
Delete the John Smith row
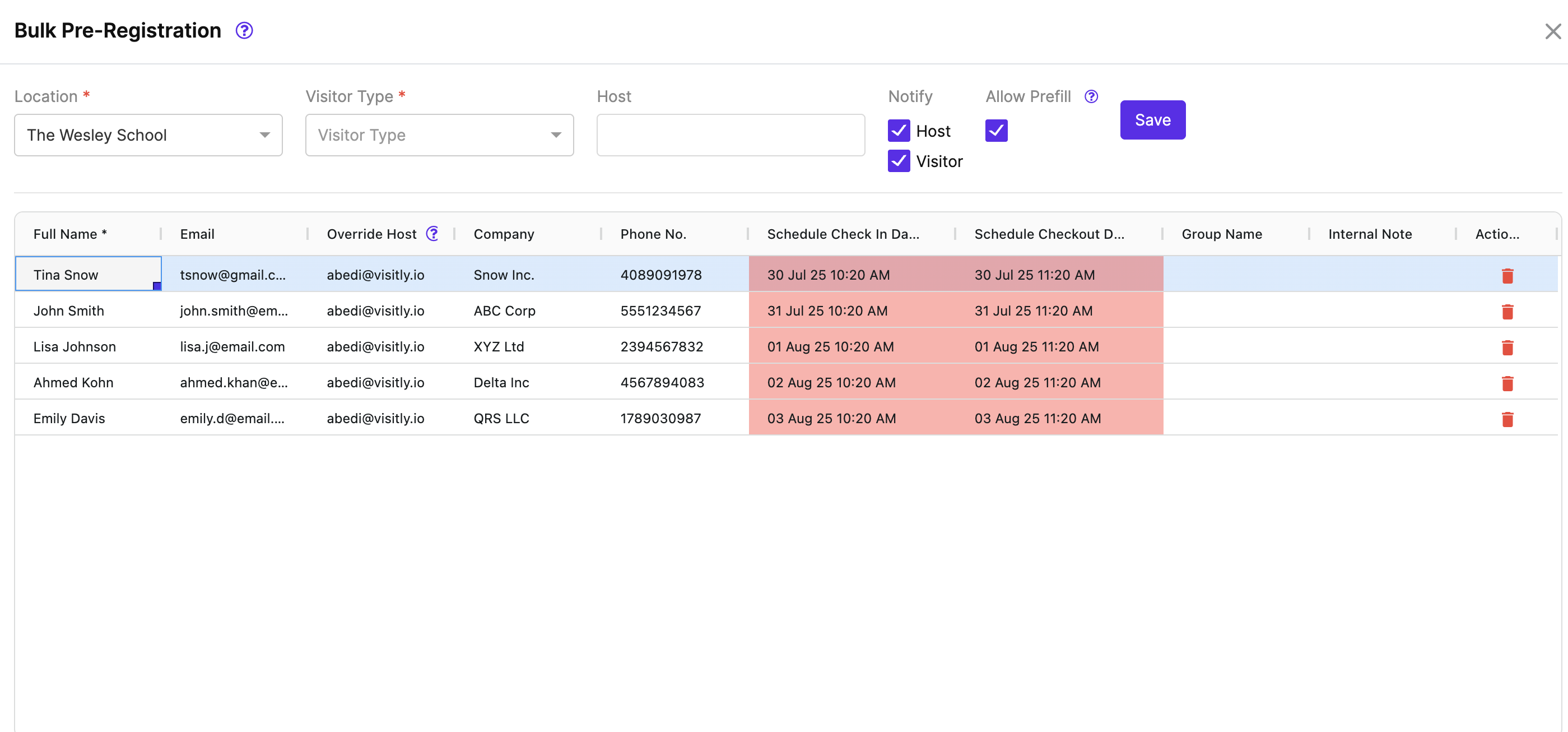pos(1506,312)
